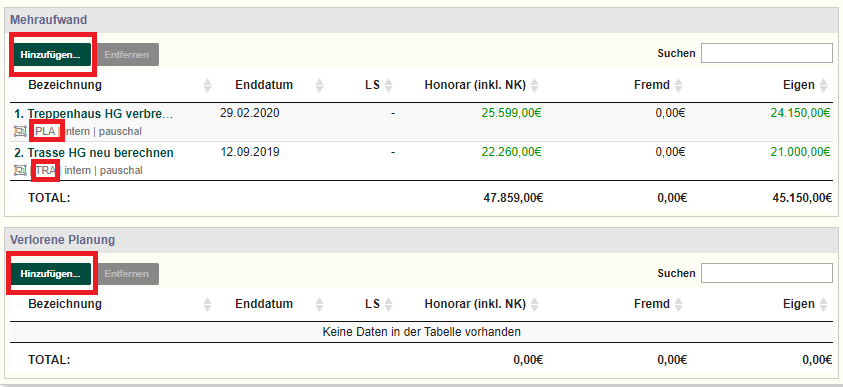Click Entfernen in Mehraufwand section
This screenshot has width=843, height=387.
(x=127, y=55)
